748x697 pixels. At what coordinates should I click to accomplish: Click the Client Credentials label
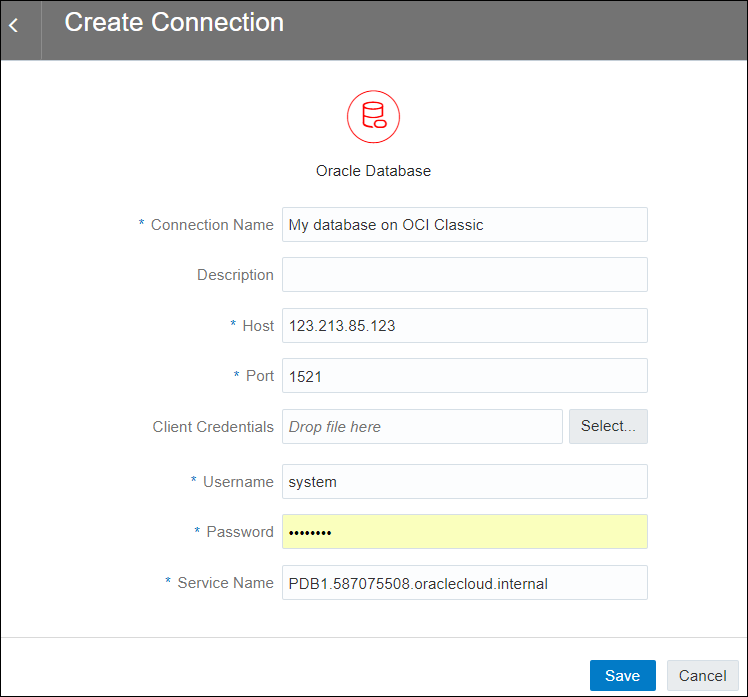click(213, 427)
